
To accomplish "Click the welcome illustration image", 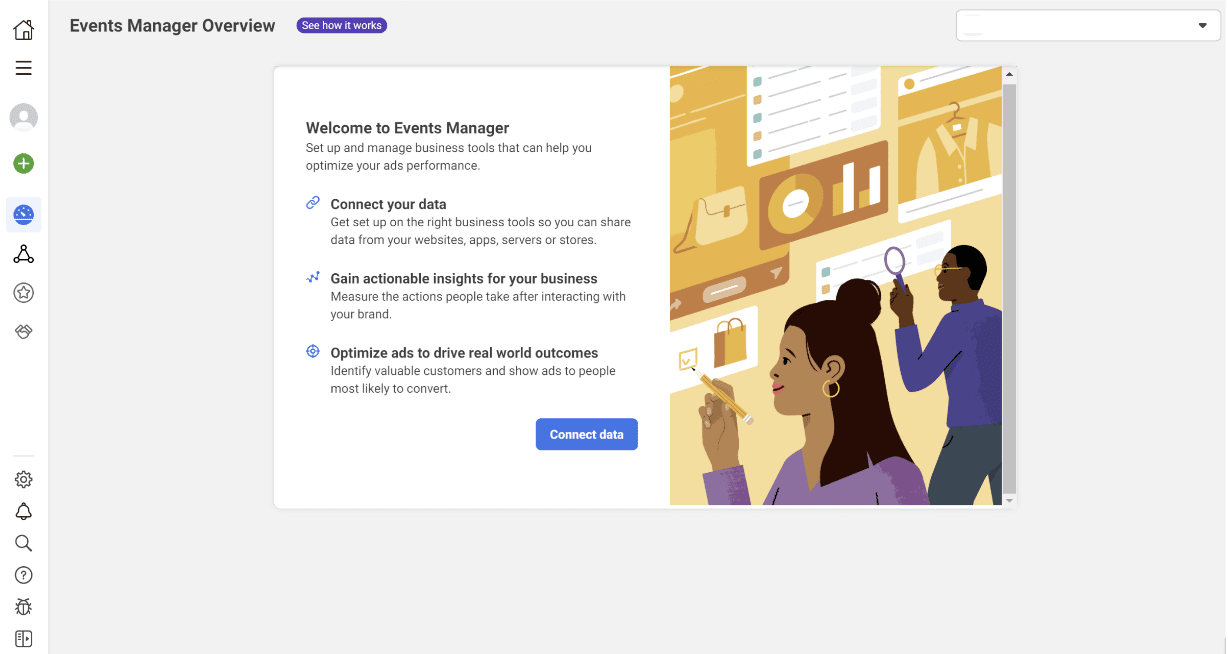I will 836,286.
